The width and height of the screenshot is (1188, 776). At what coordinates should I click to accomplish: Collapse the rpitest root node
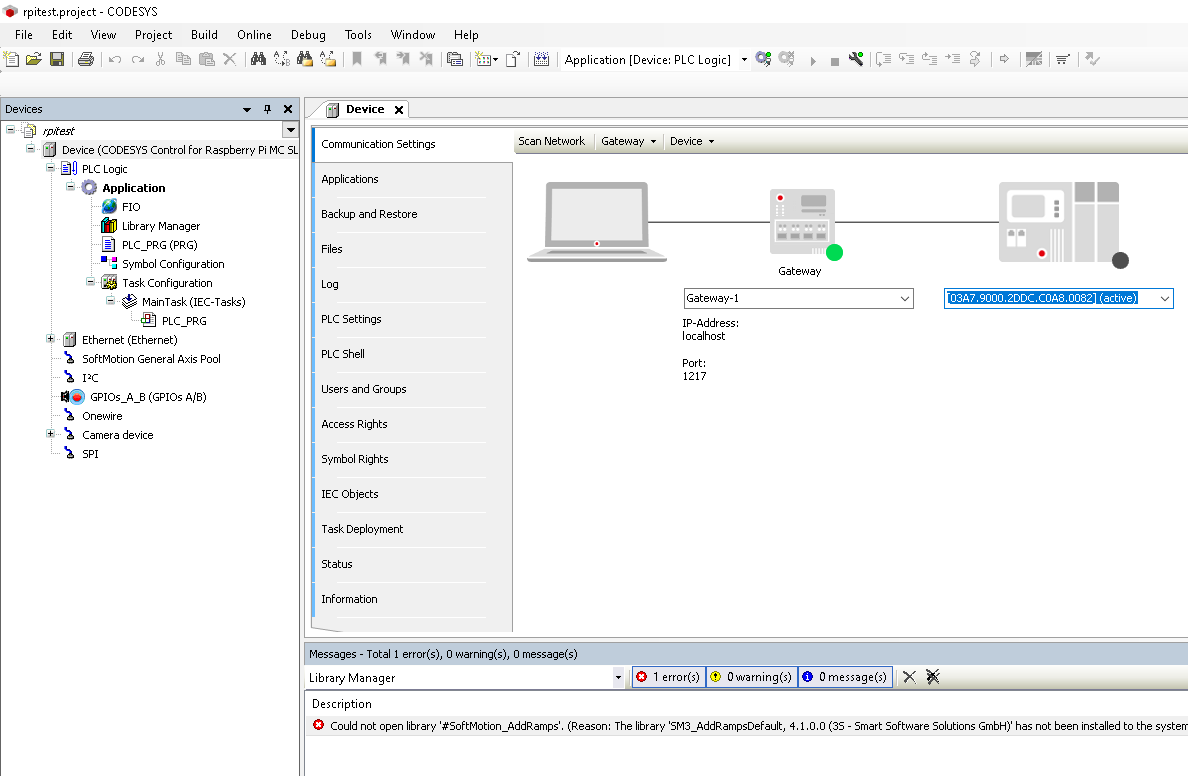pos(11,130)
